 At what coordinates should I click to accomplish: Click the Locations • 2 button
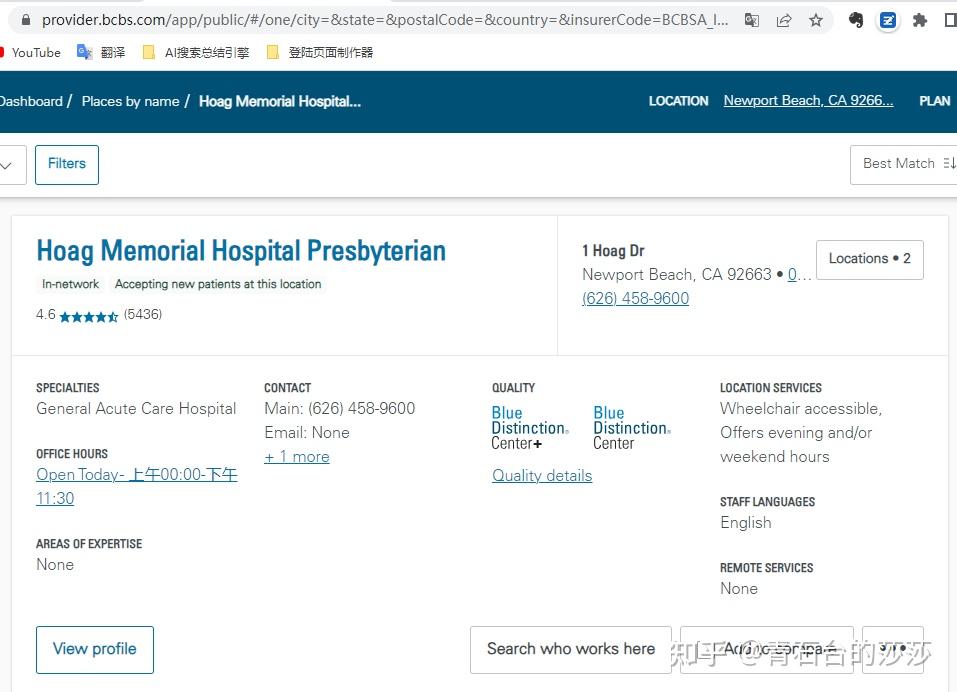point(869,259)
